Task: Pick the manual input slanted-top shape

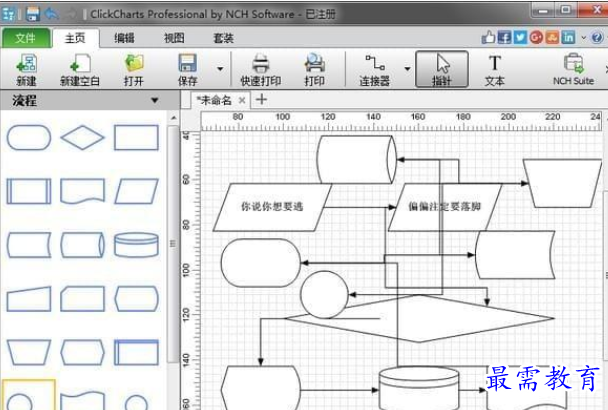Action: pyautogui.click(x=29, y=299)
